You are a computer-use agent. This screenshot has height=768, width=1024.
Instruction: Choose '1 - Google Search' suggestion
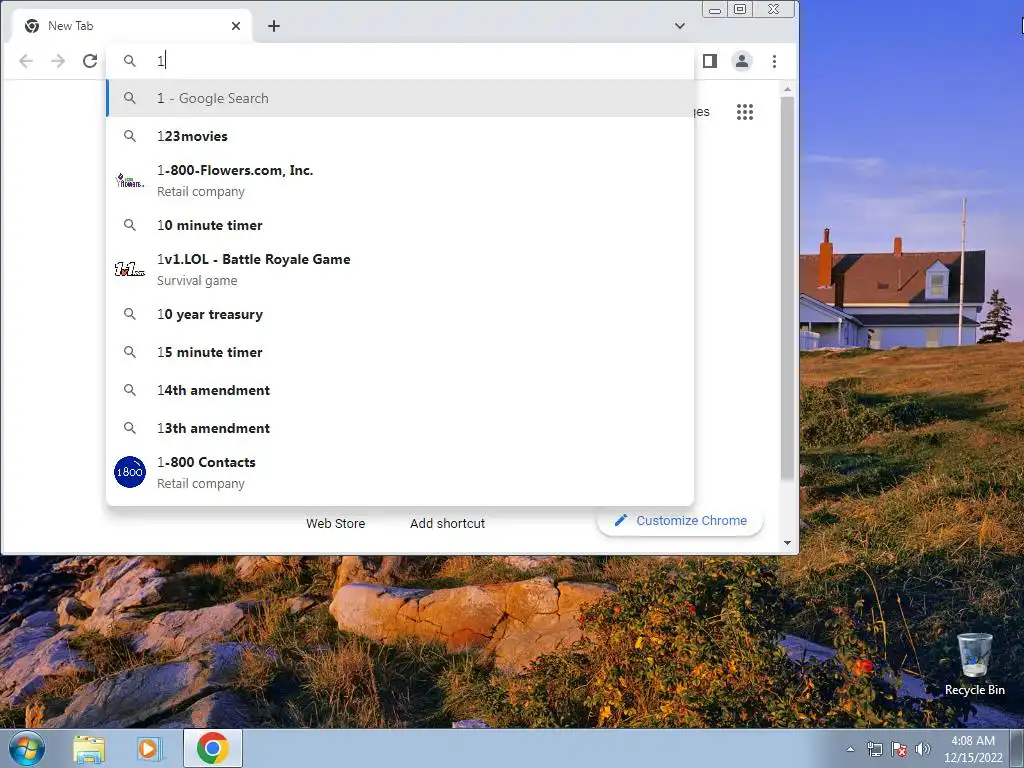click(400, 98)
